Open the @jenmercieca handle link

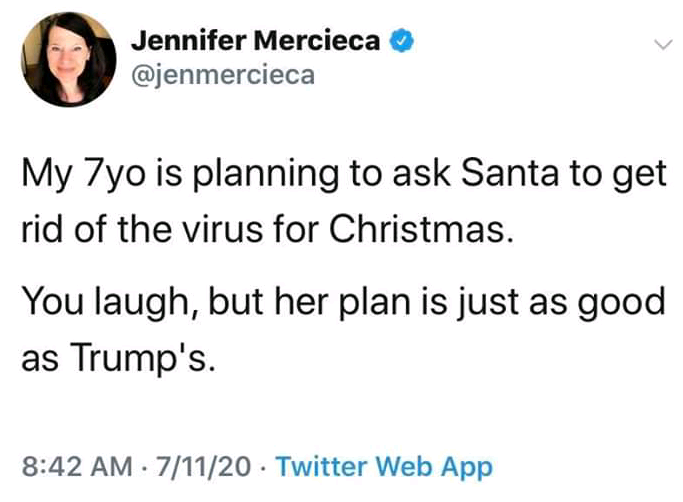coord(223,76)
